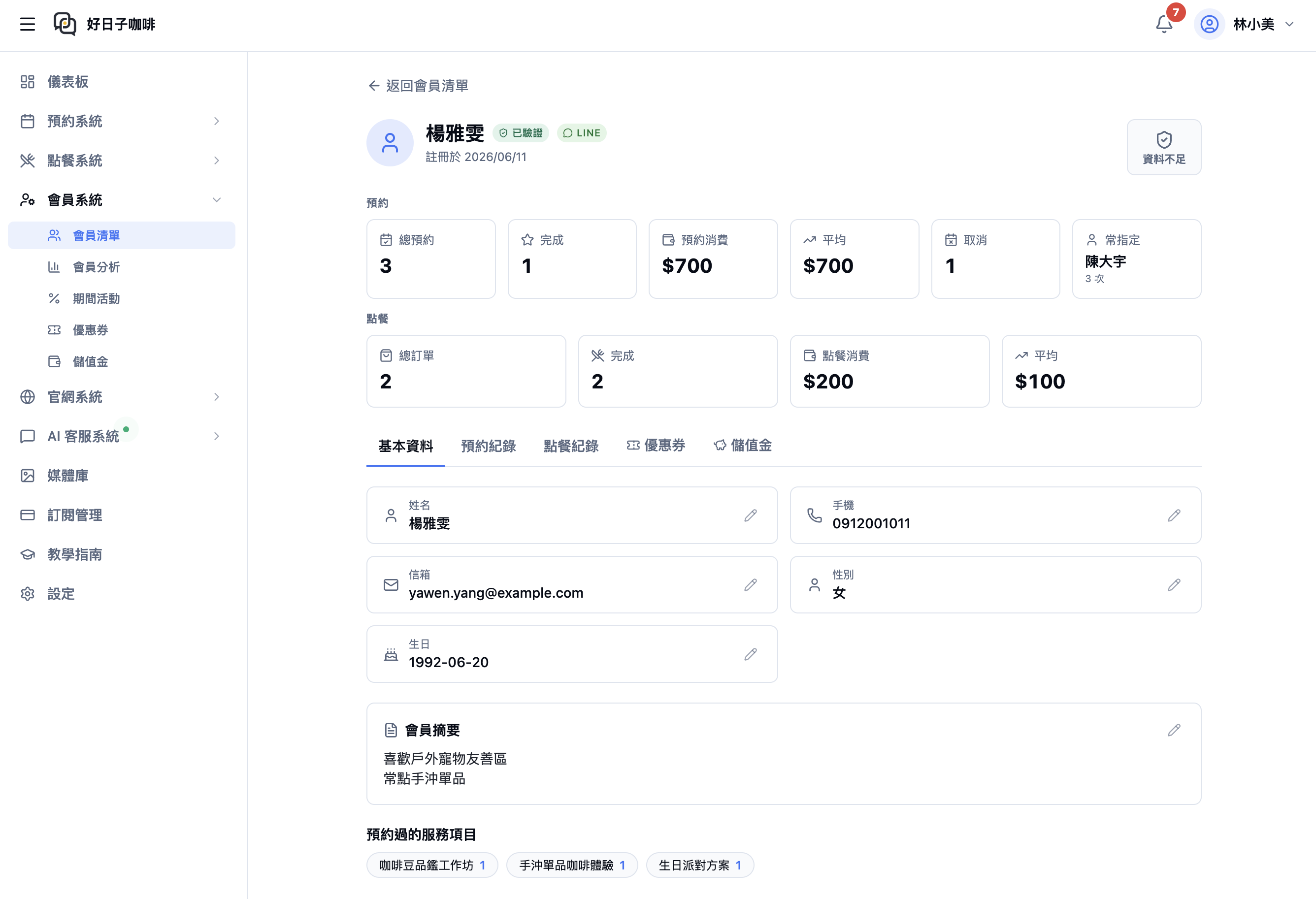Screen dimensions: 1316x899
Task: Open the notification bell
Action: coord(1164,24)
